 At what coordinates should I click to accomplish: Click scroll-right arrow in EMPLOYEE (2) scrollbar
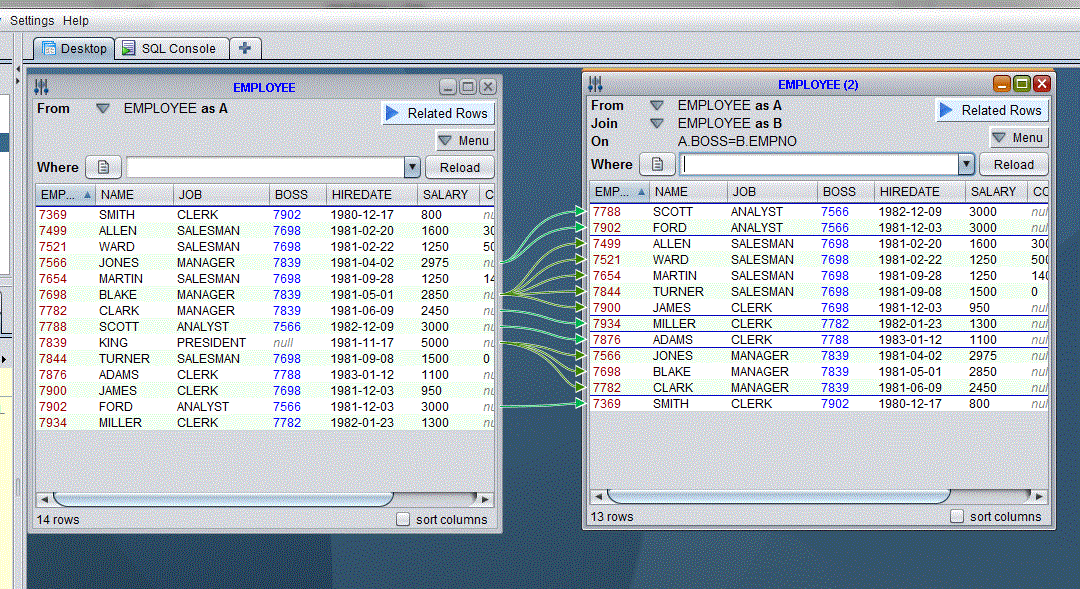[x=1039, y=496]
